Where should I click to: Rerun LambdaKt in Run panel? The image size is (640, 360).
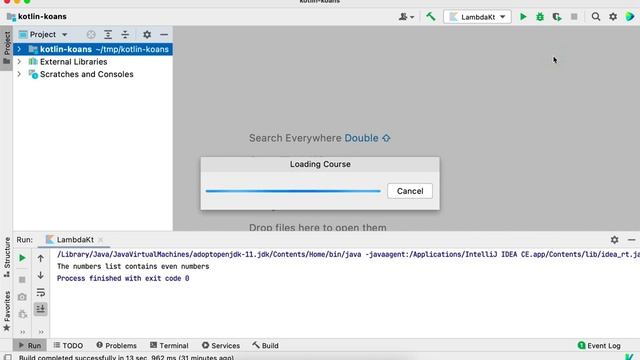click(x=22, y=258)
